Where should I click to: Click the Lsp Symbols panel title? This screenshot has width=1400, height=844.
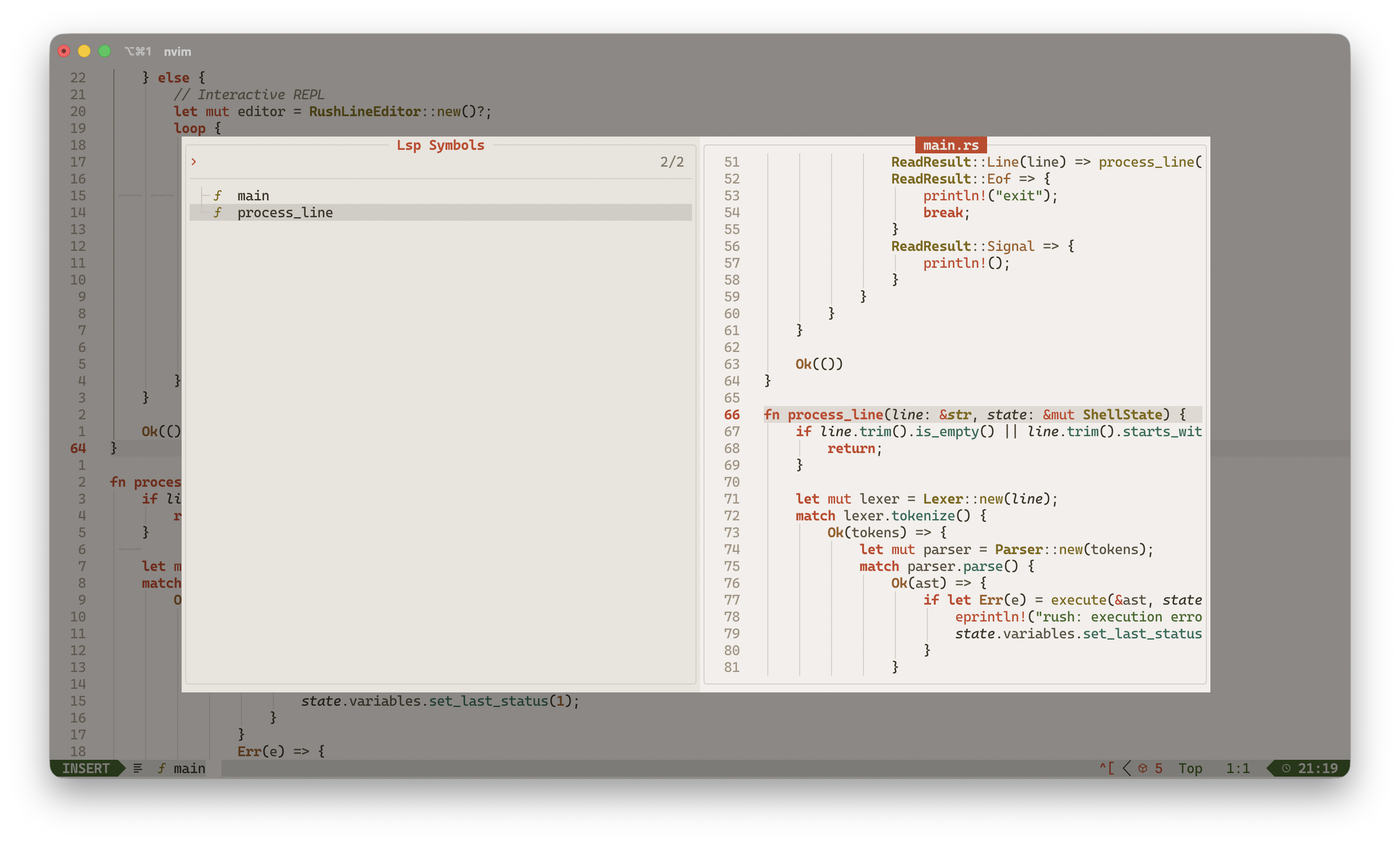440,145
